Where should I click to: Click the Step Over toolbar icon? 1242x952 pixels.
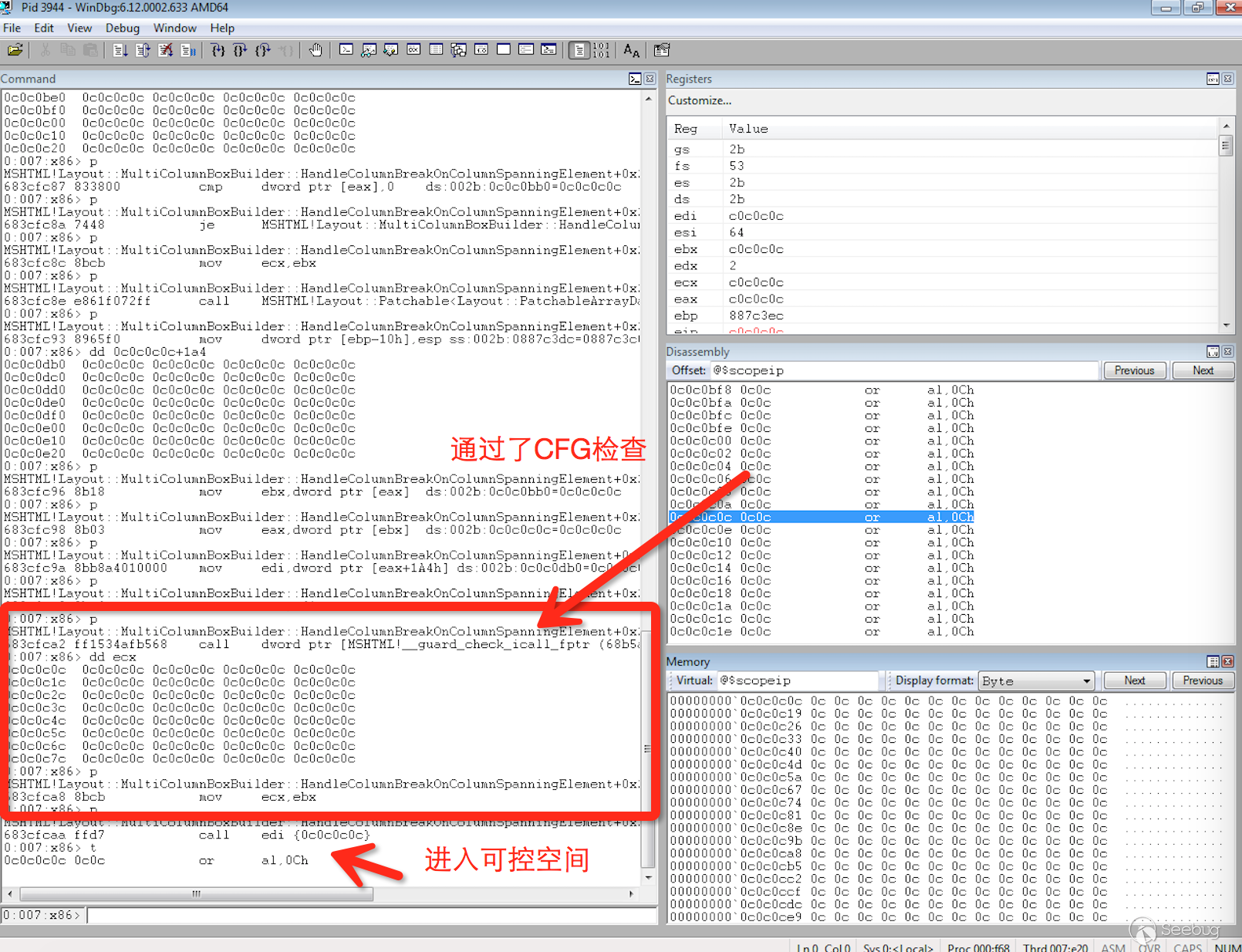click(x=241, y=50)
